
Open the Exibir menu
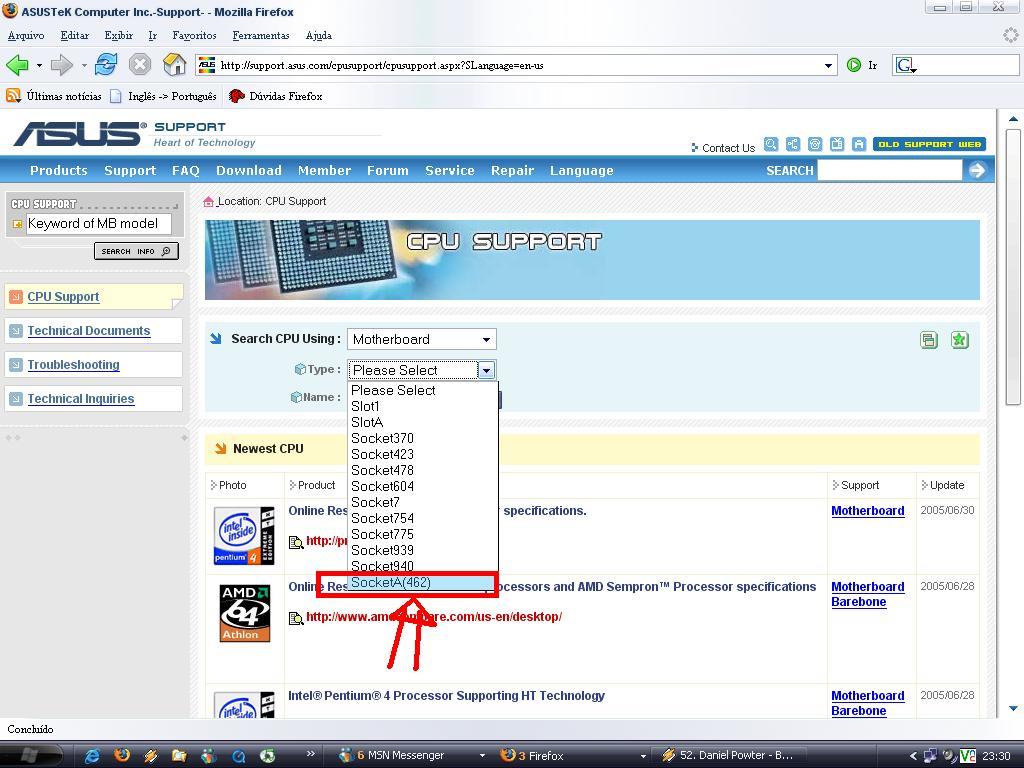[x=118, y=35]
